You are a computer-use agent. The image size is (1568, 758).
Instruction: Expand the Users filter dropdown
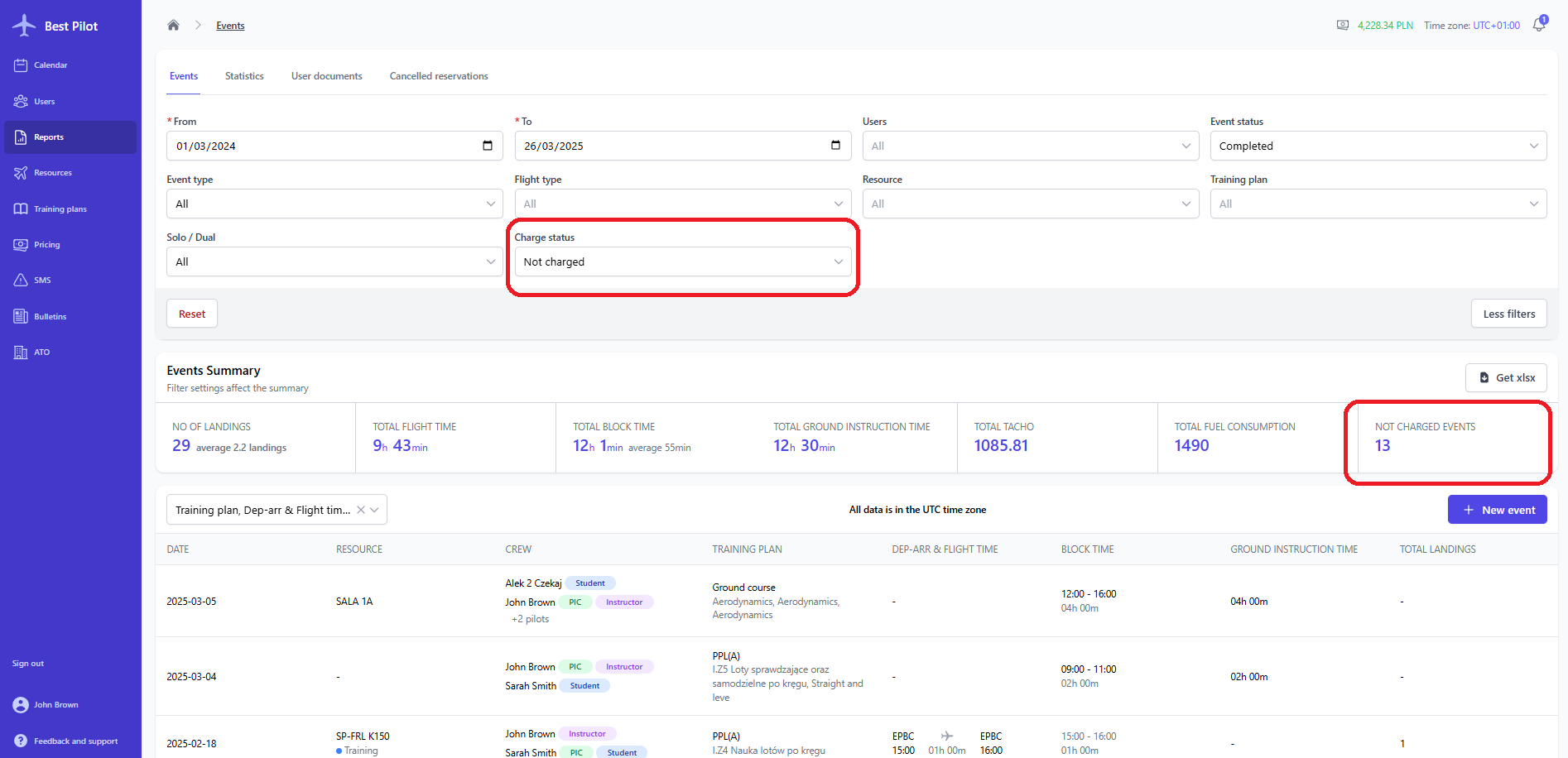pyautogui.click(x=1031, y=146)
